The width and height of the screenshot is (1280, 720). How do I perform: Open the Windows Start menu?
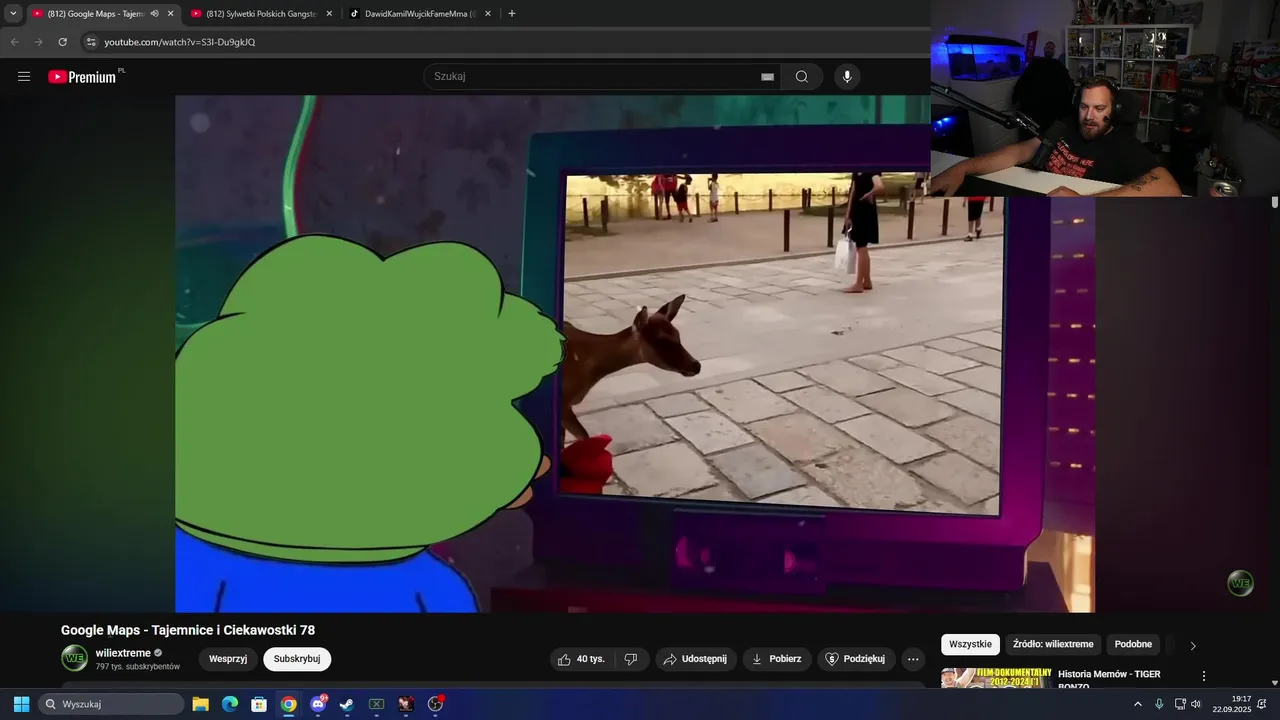click(x=21, y=704)
